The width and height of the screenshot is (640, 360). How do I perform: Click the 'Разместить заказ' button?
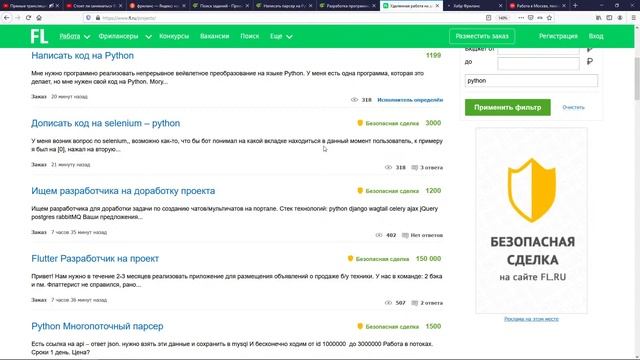(x=482, y=36)
